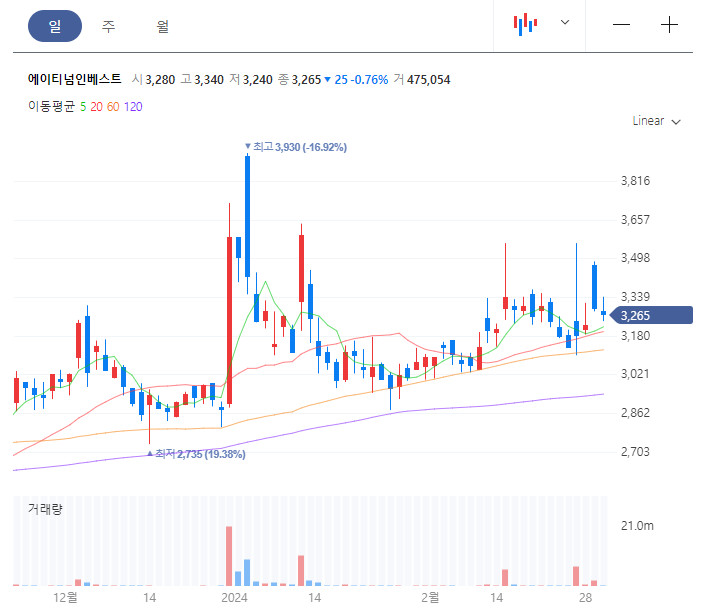Click the stock name 에이티넘인베스트
The width and height of the screenshot is (705, 616).
pyautogui.click(x=75, y=79)
